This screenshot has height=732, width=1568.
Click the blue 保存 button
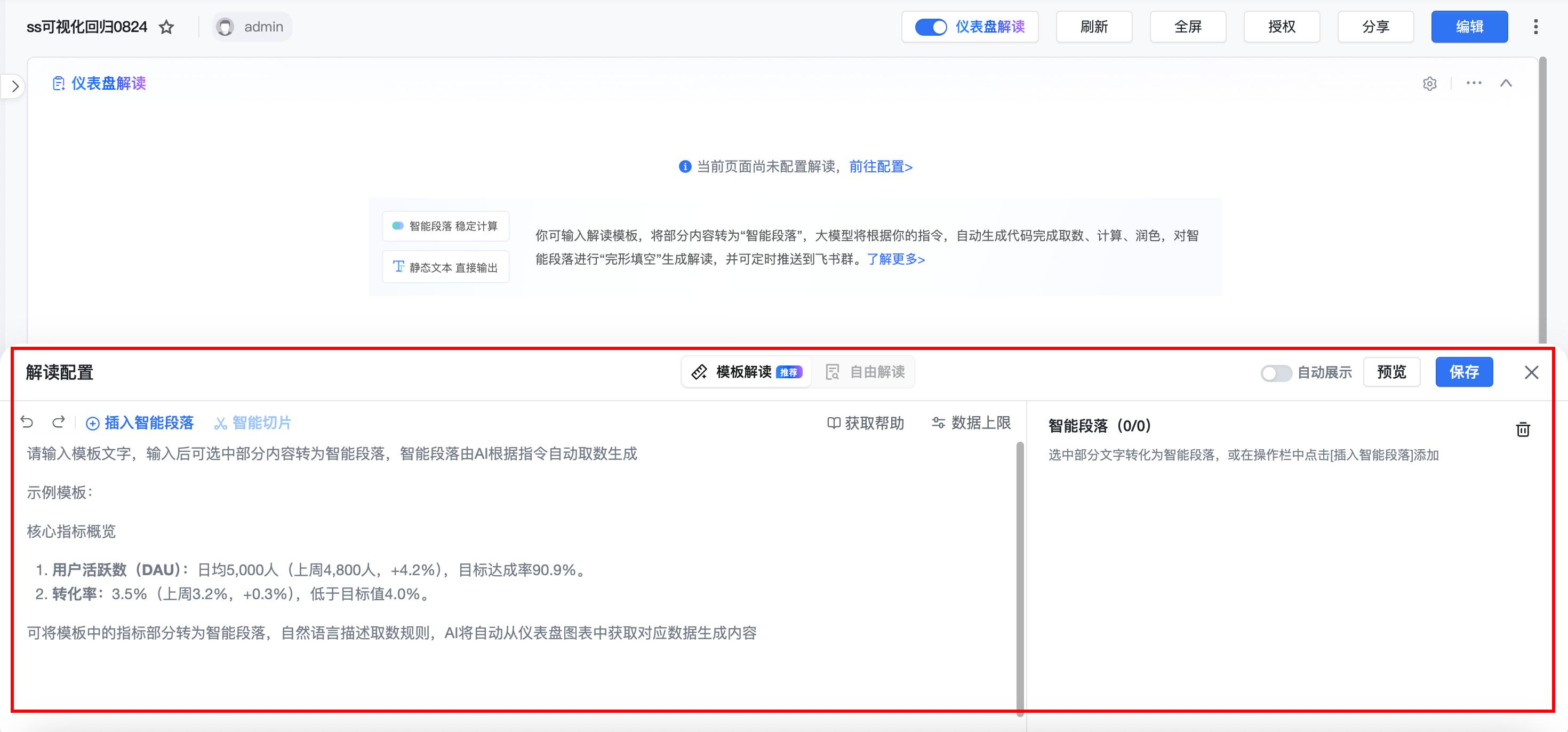click(x=1463, y=372)
